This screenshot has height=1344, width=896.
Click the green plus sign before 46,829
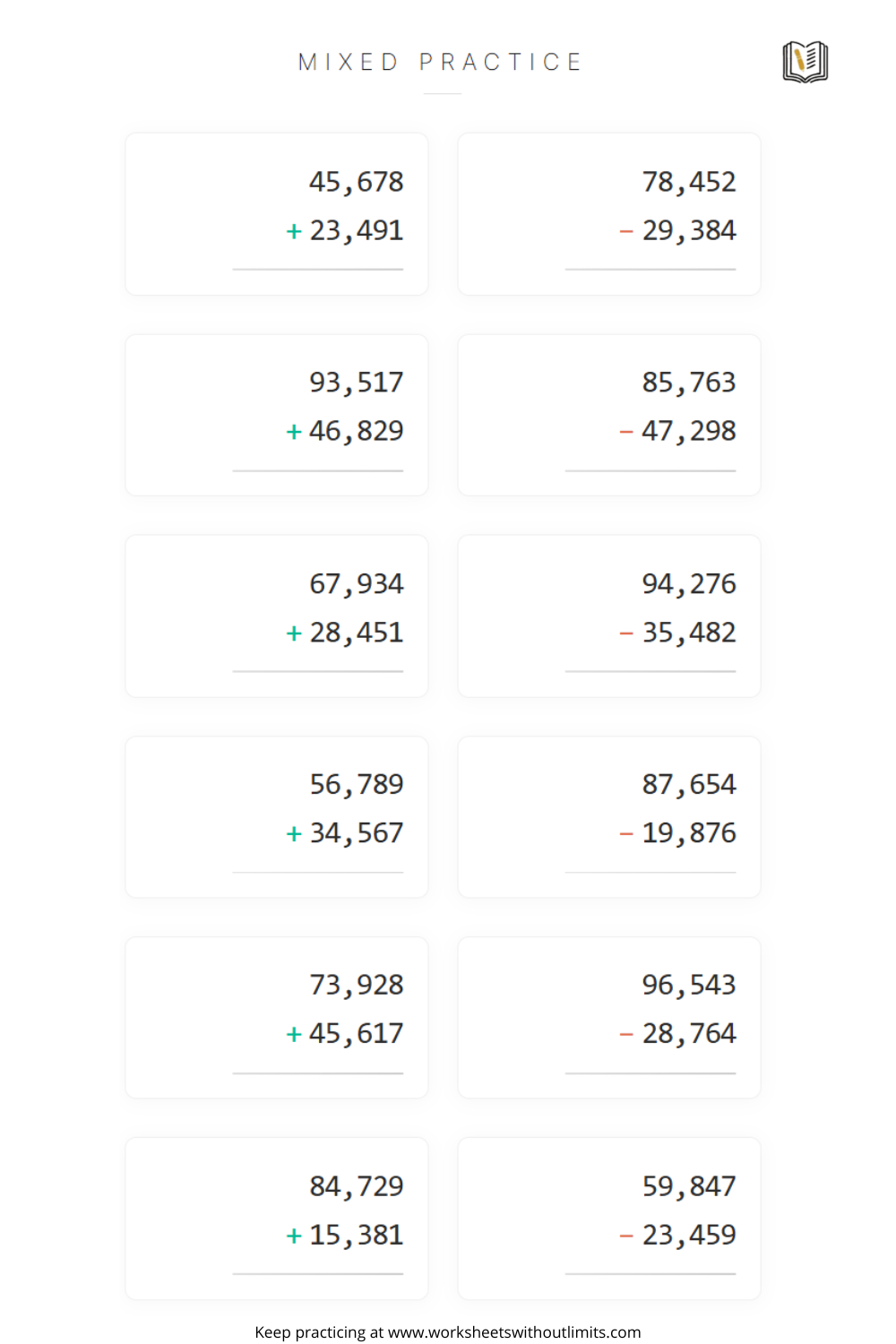(x=294, y=432)
